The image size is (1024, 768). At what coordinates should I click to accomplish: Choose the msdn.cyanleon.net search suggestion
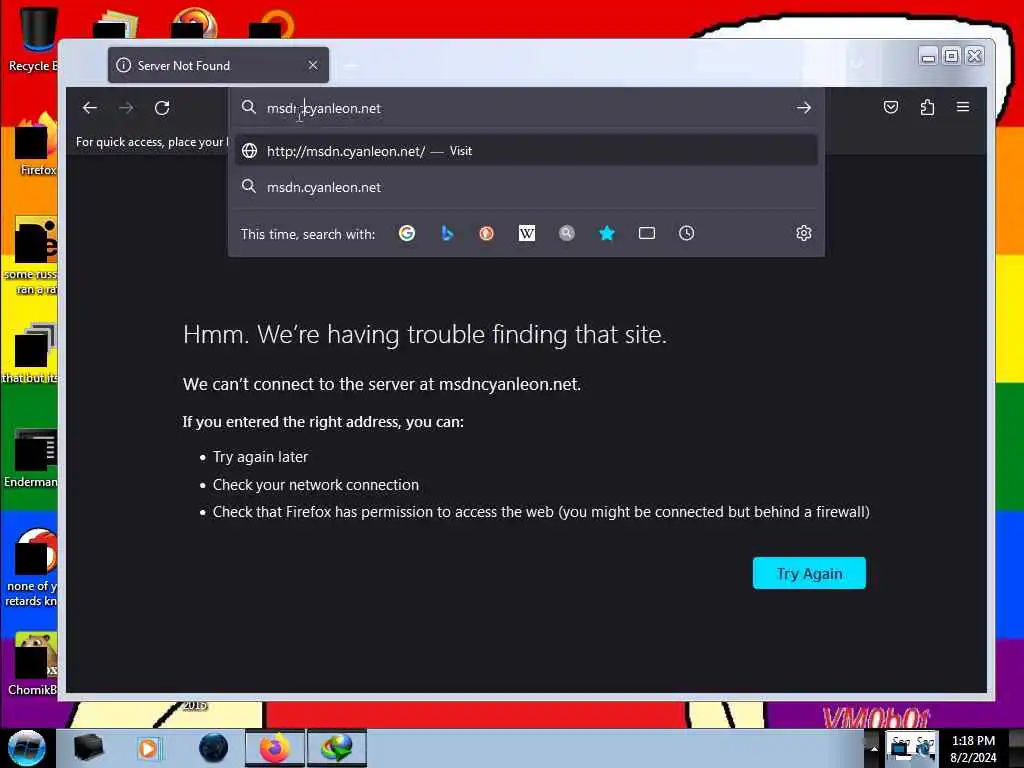coord(526,187)
